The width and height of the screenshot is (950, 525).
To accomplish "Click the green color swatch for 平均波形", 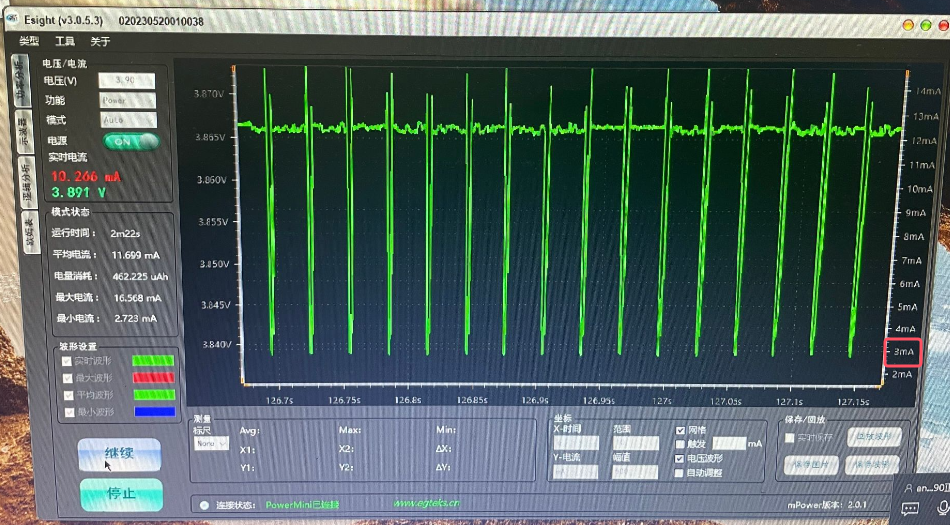I will (154, 395).
